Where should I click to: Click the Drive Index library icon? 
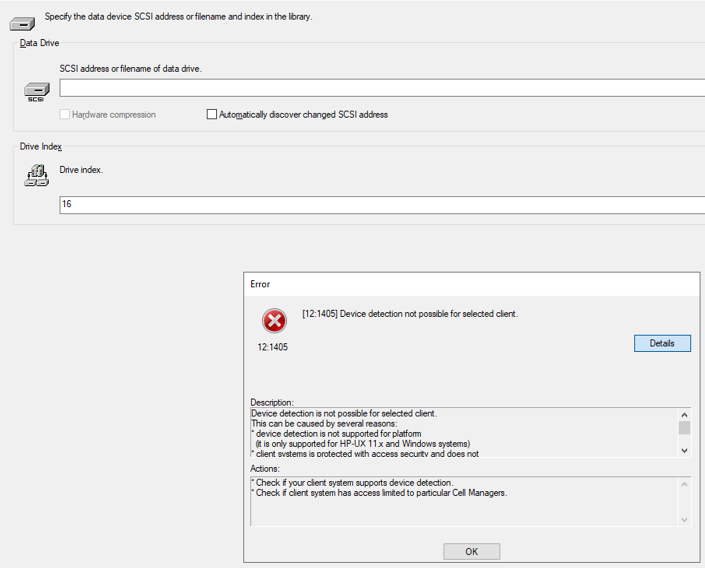coord(36,175)
